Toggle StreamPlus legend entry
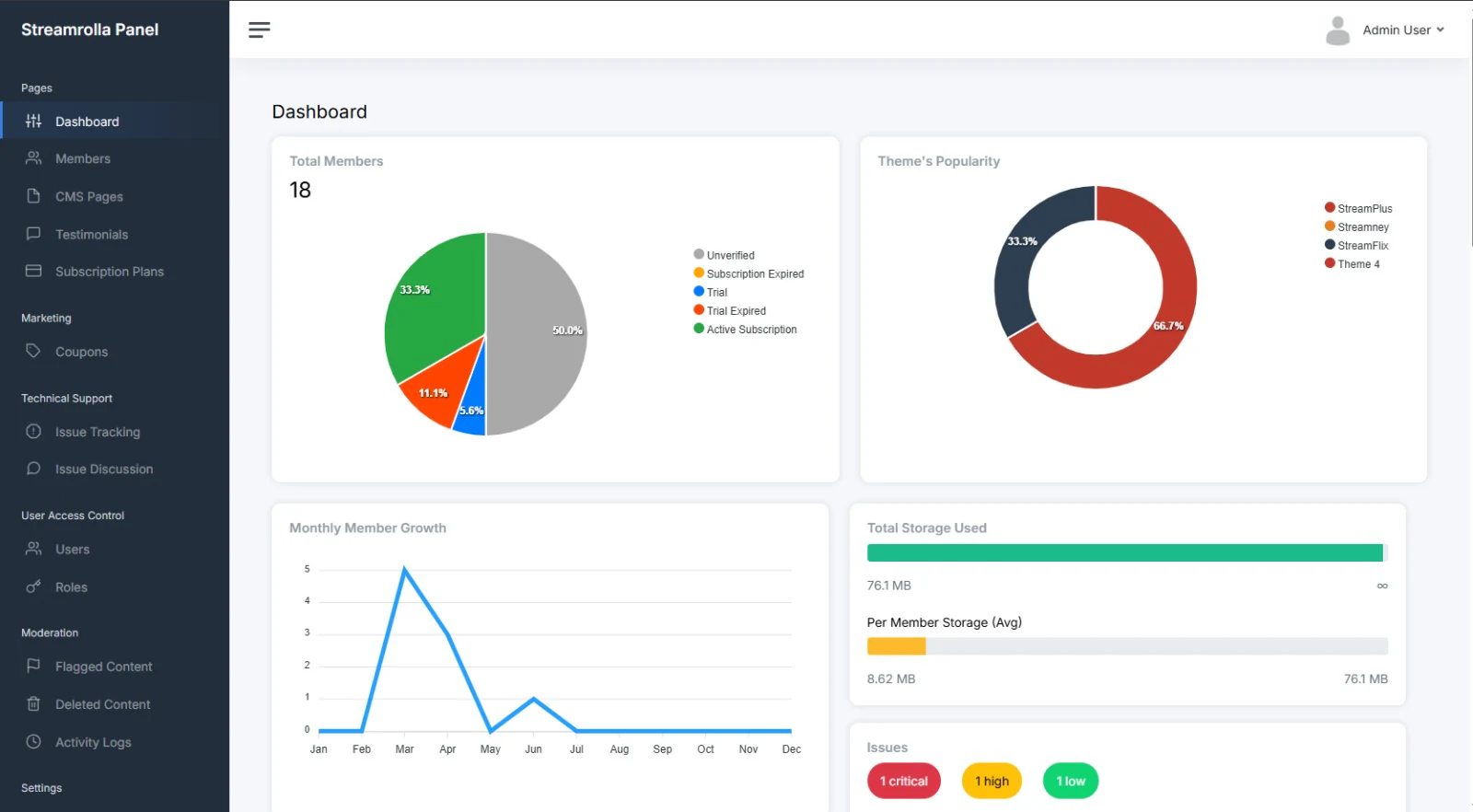1473x812 pixels. coord(1359,208)
